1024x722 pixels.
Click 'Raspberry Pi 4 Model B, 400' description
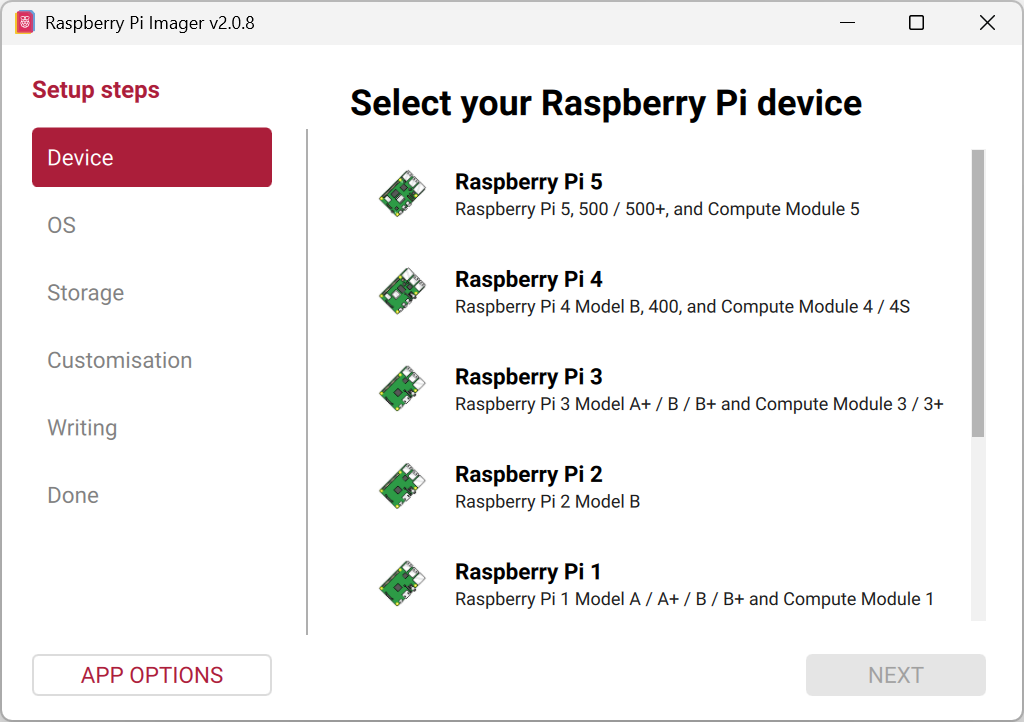(682, 306)
